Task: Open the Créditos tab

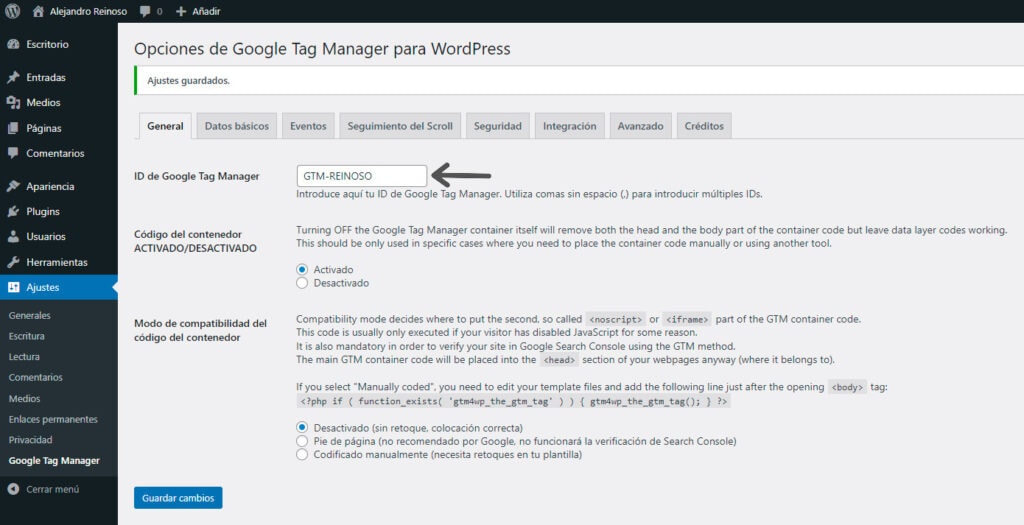Action: (704, 126)
